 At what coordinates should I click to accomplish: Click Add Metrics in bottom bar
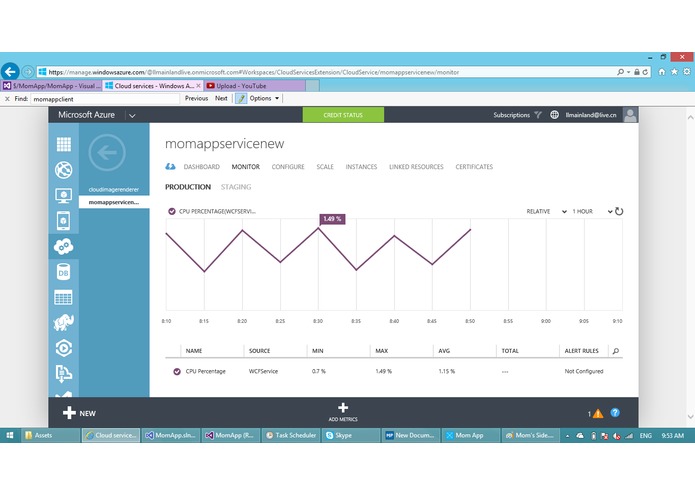click(x=343, y=412)
